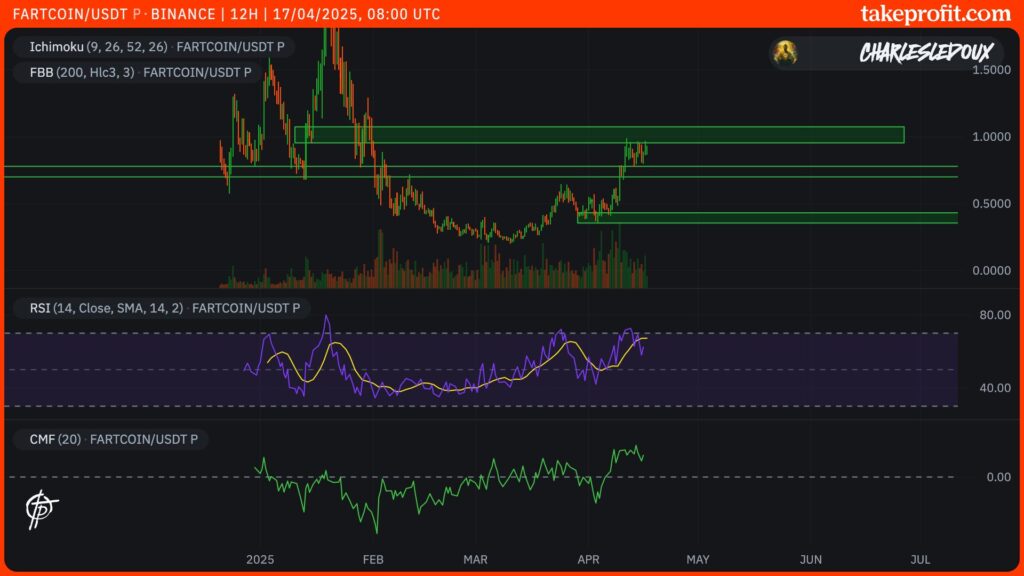Viewport: 1024px width, 576px height.
Task: Click the CHARLESLEDOUX avatar icon
Action: [x=786, y=50]
